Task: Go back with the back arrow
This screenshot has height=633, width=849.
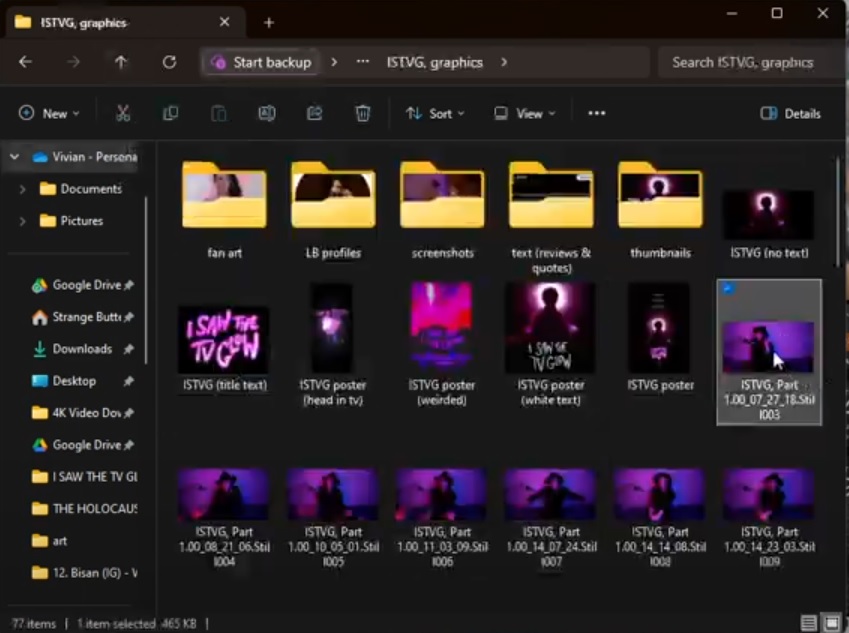Action: click(25, 62)
